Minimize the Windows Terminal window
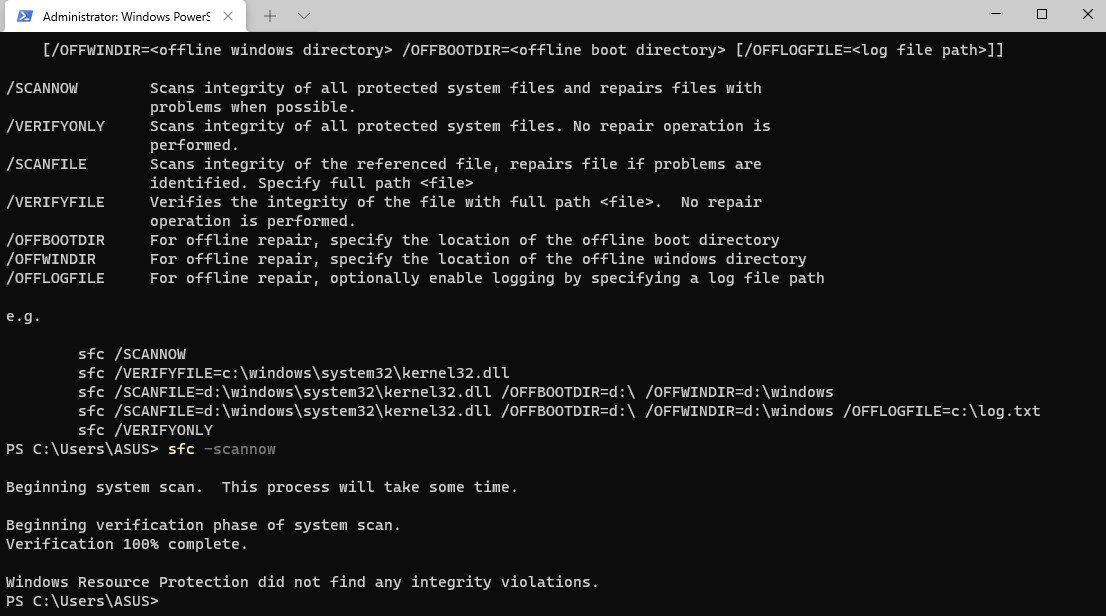This screenshot has height=616, width=1106. 995,15
